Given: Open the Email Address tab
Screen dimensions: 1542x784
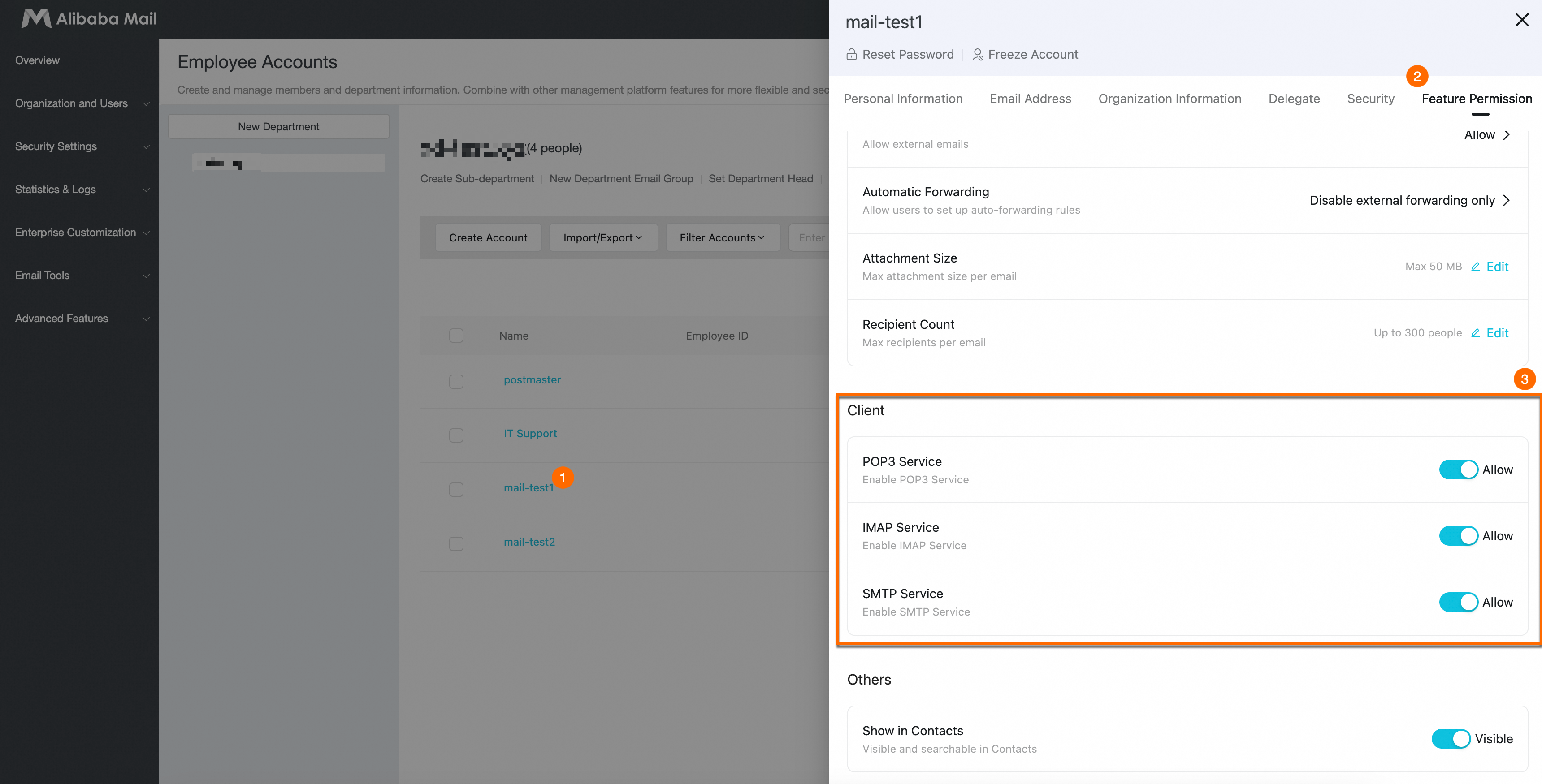Looking at the screenshot, I should pyautogui.click(x=1030, y=99).
